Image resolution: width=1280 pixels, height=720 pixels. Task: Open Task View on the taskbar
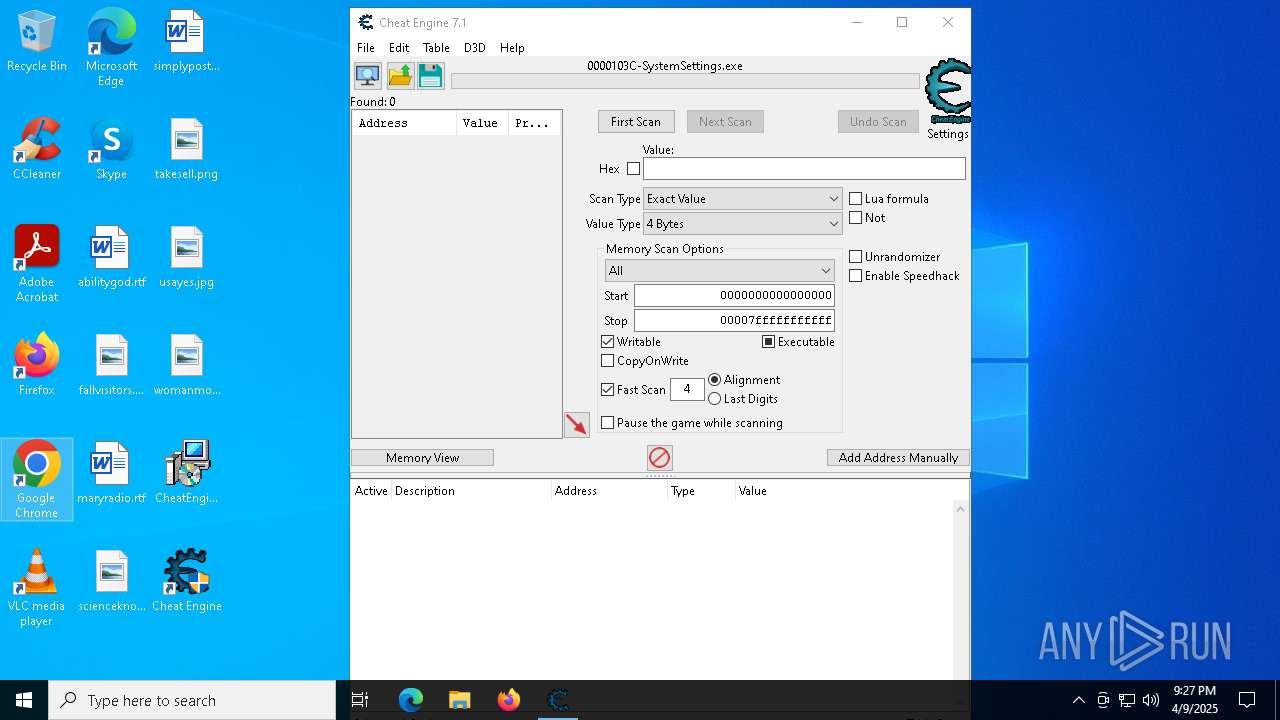(360, 700)
